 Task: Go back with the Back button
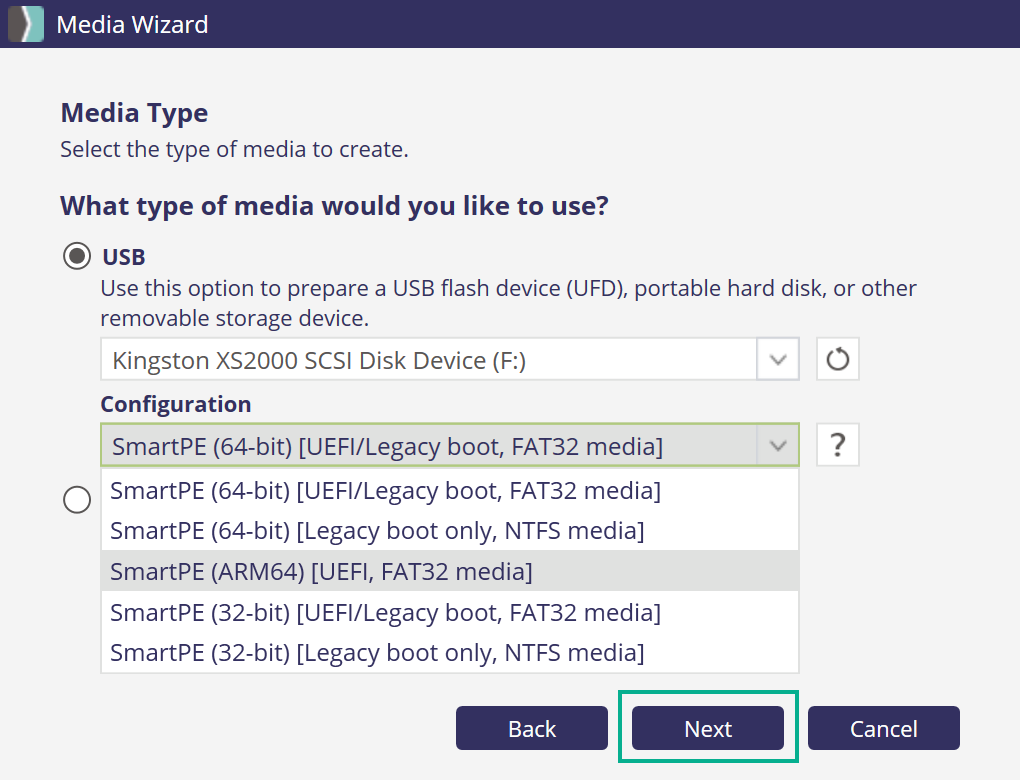coord(532,729)
